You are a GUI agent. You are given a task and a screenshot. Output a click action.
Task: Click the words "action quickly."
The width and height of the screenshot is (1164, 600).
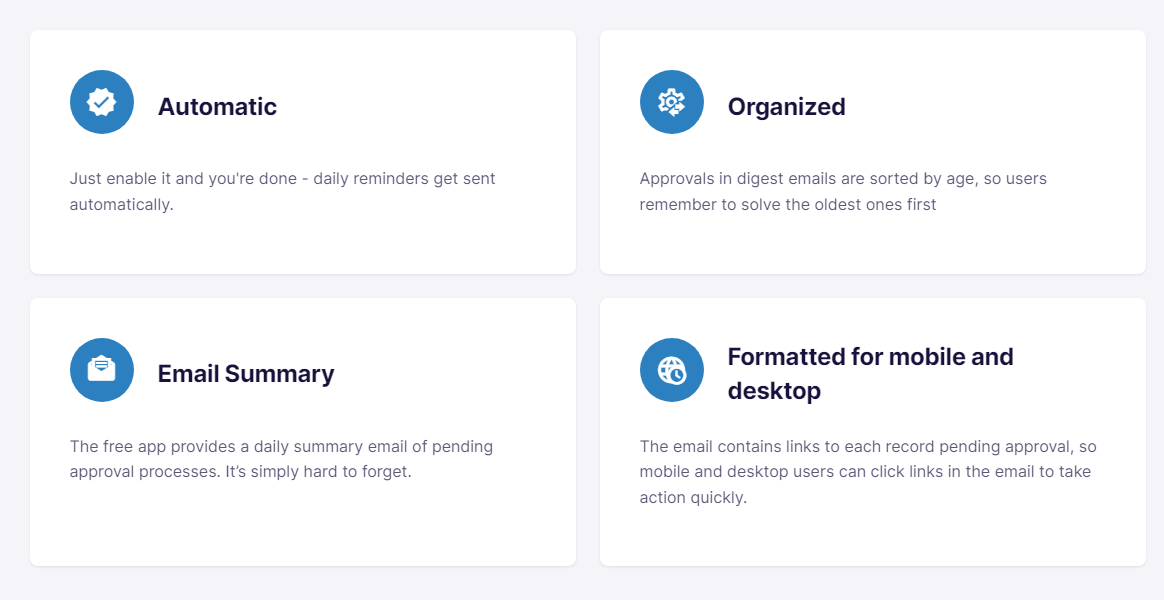693,498
